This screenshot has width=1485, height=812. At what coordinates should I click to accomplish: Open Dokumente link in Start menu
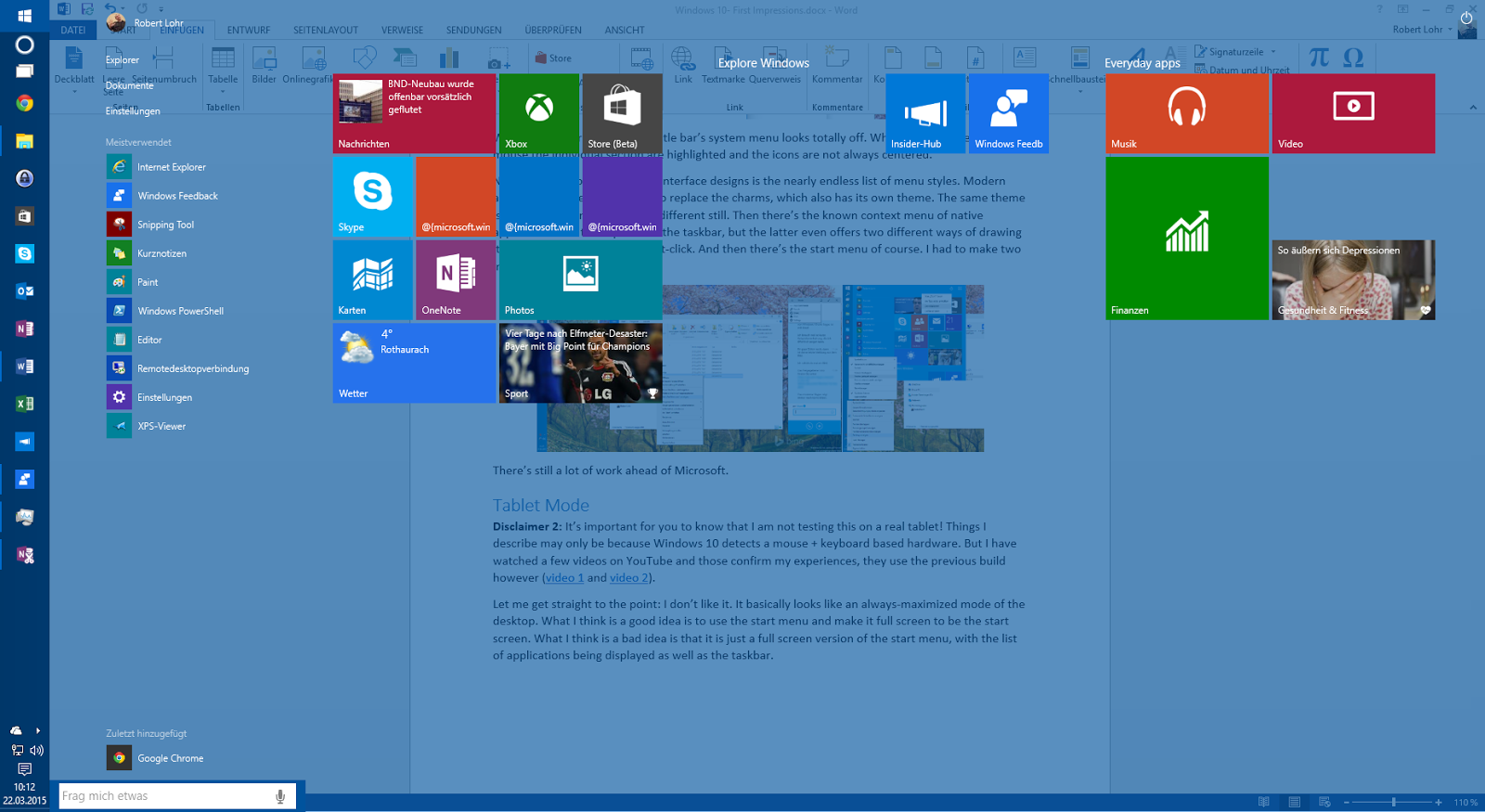(x=129, y=85)
